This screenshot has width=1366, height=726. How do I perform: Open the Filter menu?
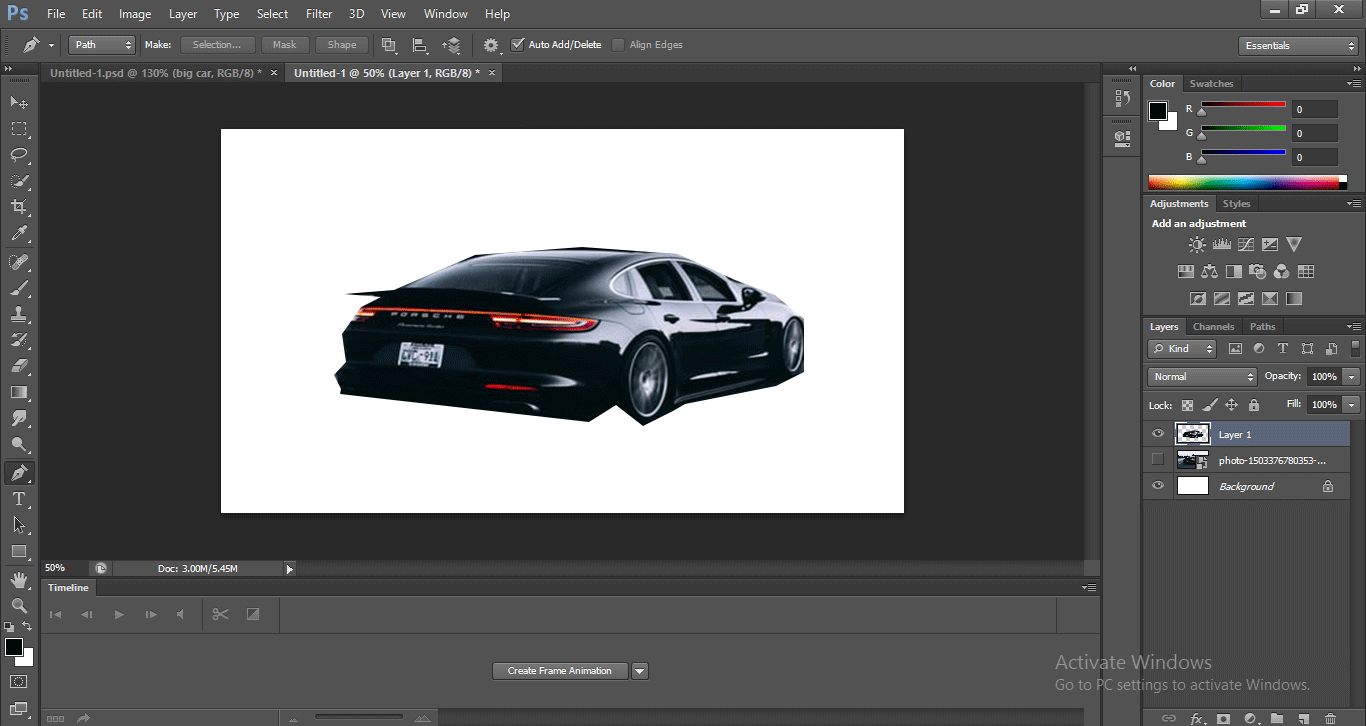click(319, 14)
